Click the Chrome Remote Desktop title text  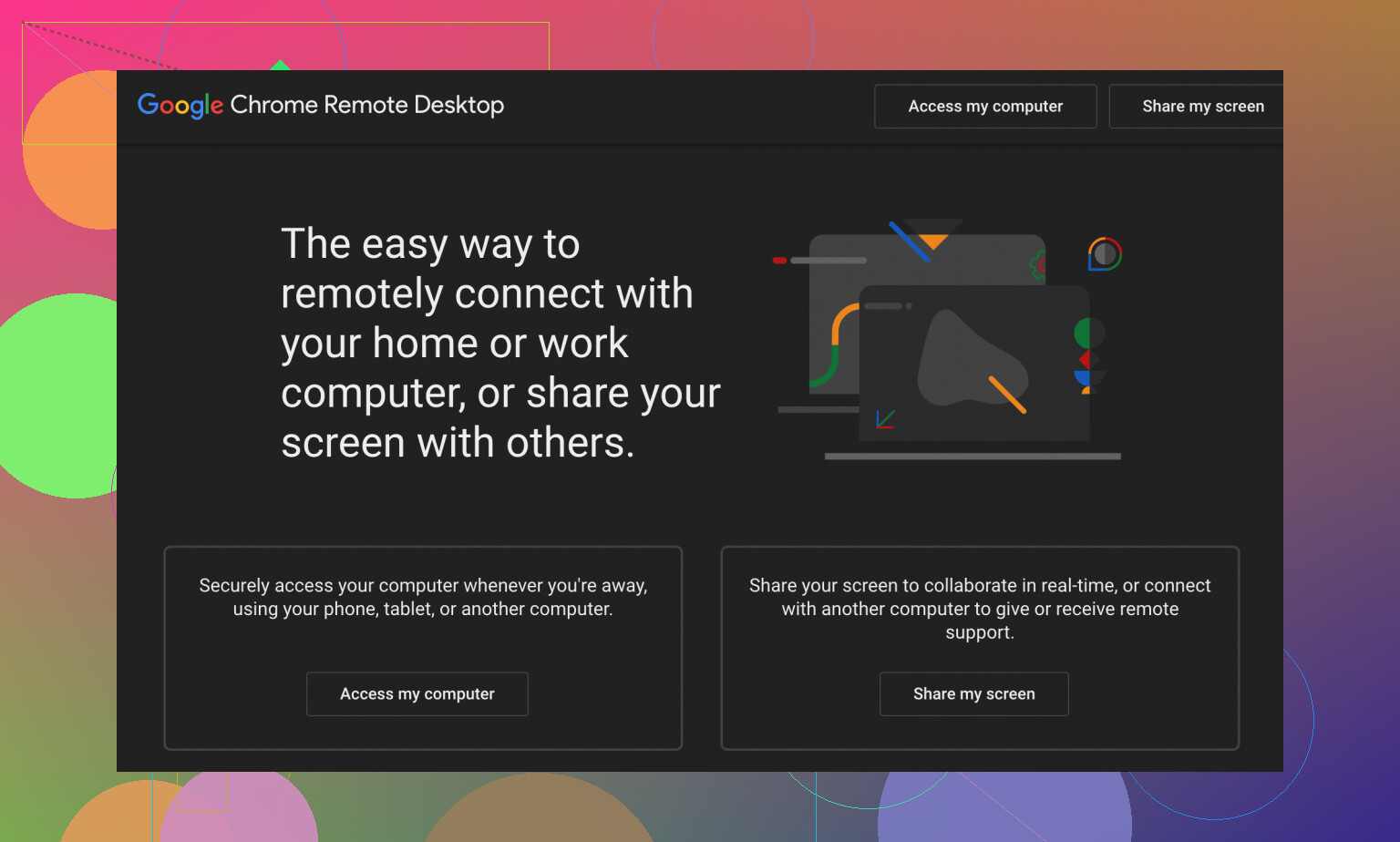click(366, 106)
